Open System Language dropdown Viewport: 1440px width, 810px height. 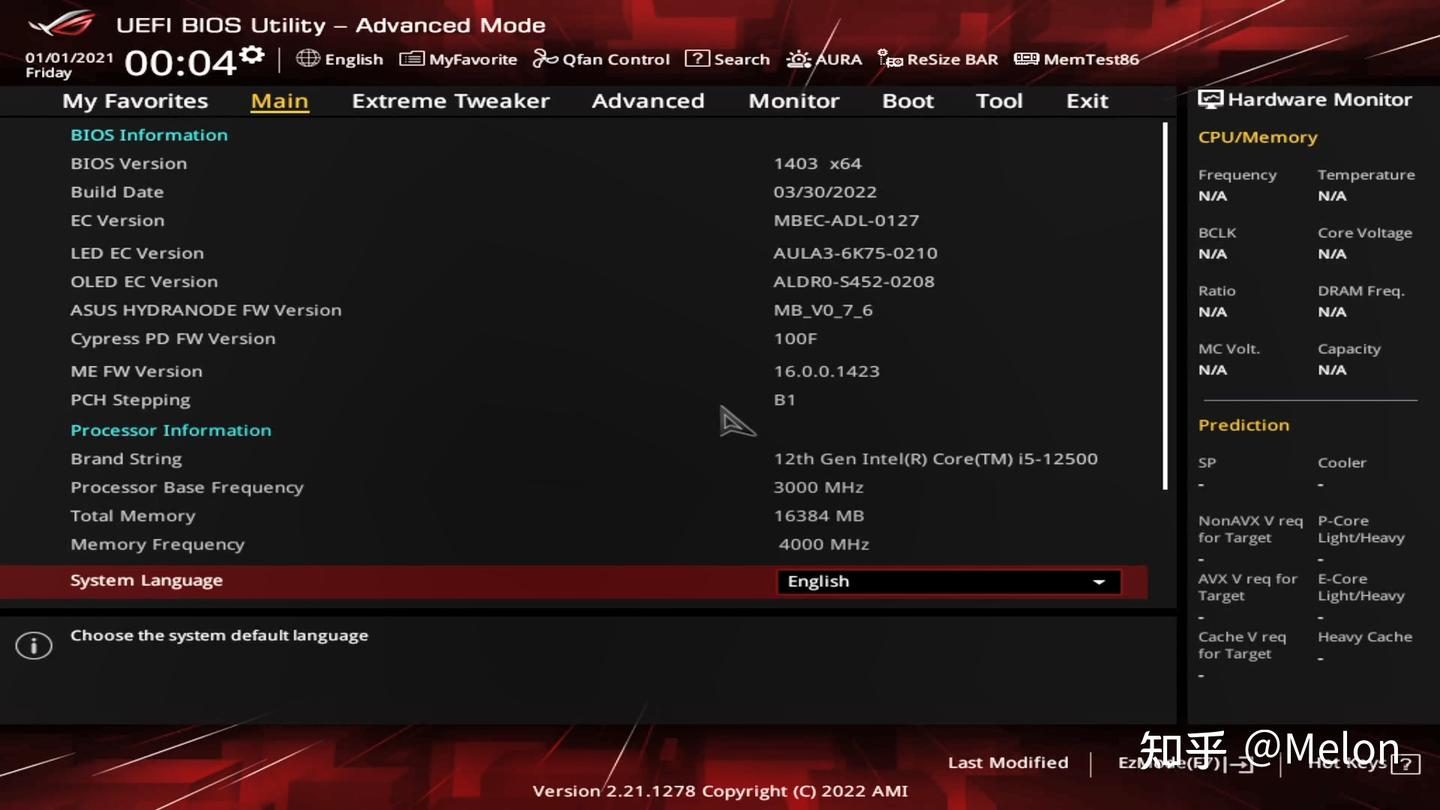948,581
